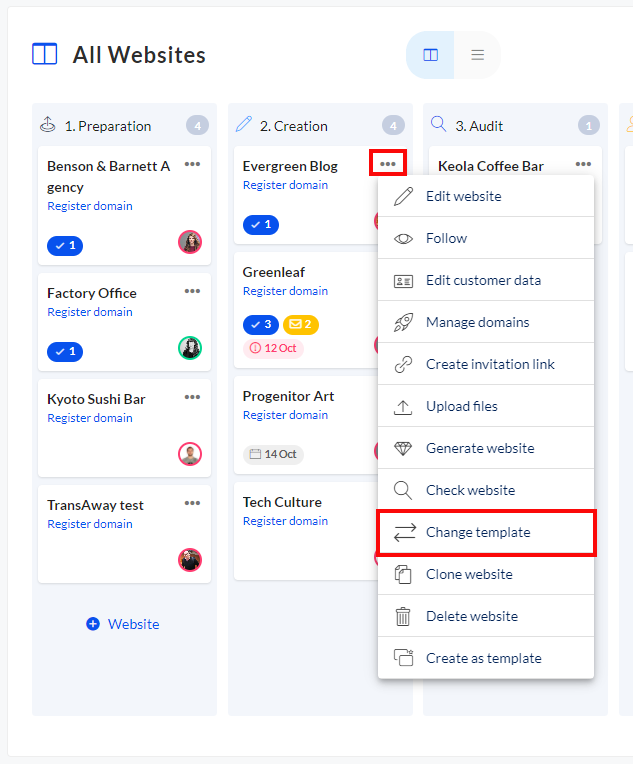Screen dimensions: 633x764
Task: Open Kyoto Sushi Bar three-dot menu
Action: point(192,397)
